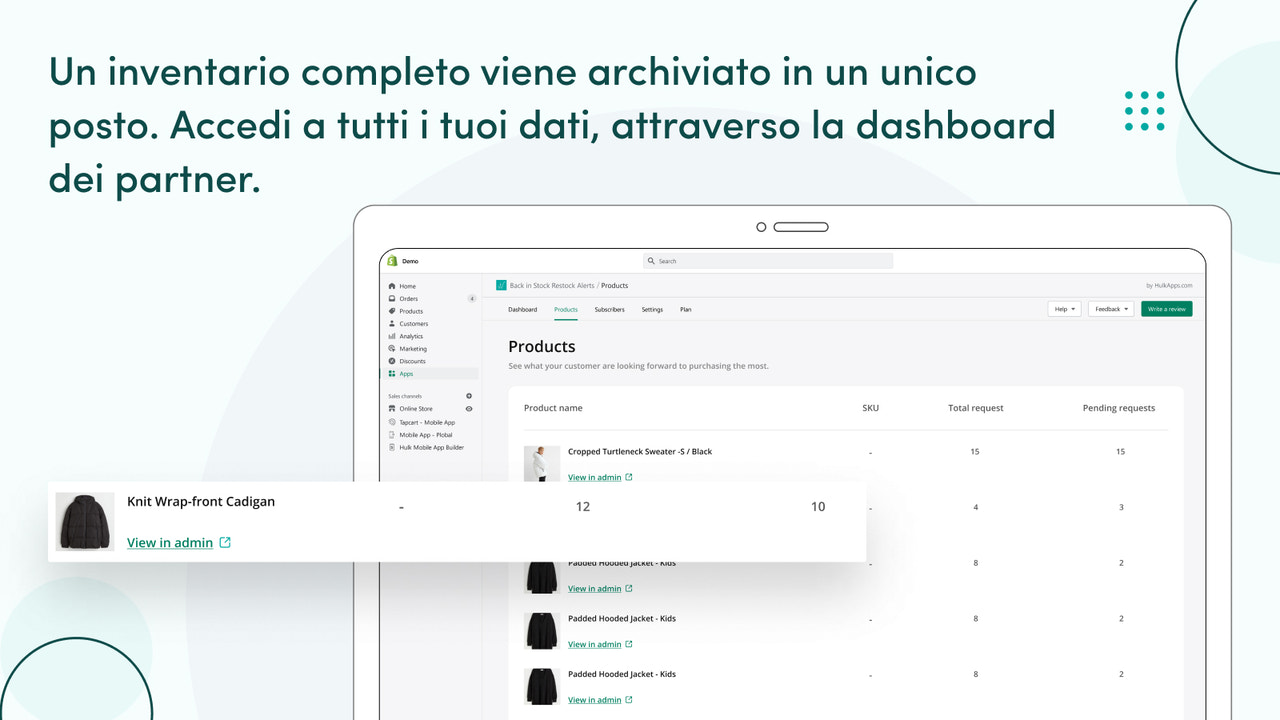Select the Products tab in the app
This screenshot has width=1280, height=720.
(566, 310)
